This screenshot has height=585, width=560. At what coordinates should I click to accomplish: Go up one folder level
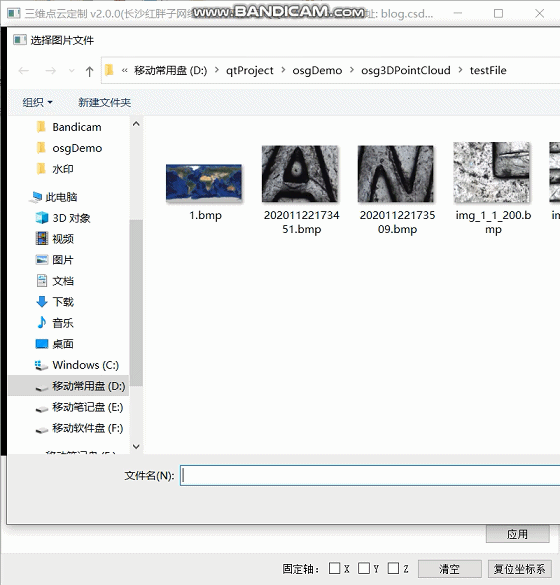click(89, 71)
